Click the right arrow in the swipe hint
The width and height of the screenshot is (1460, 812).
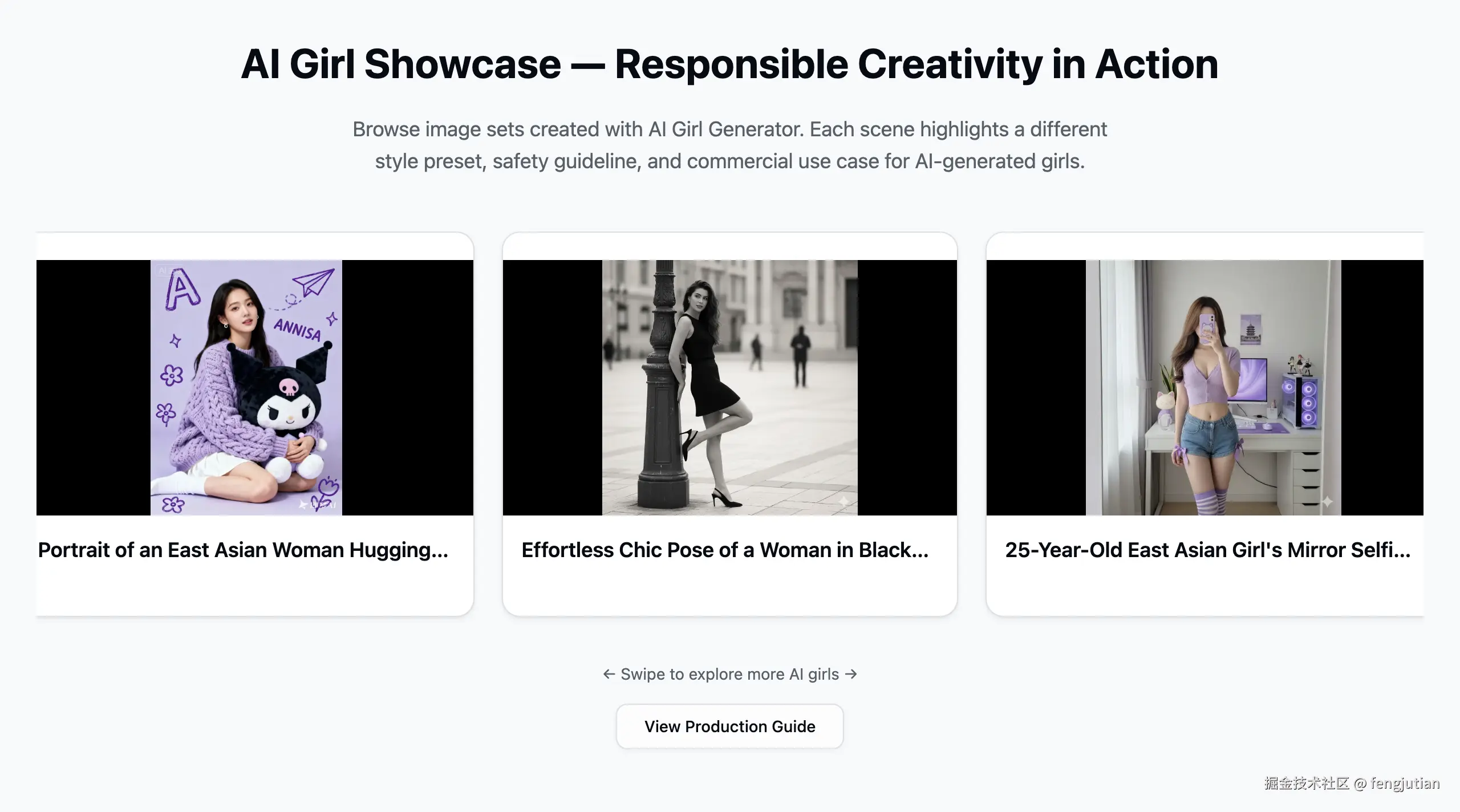pos(851,674)
